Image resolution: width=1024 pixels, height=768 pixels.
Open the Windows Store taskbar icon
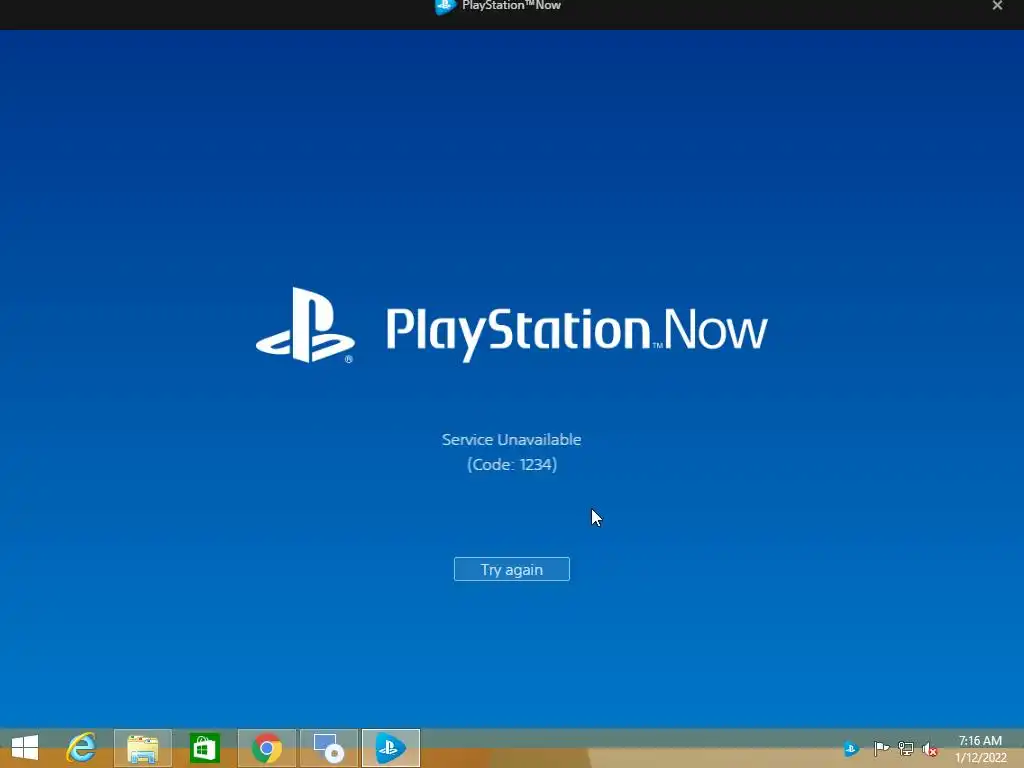(x=204, y=748)
